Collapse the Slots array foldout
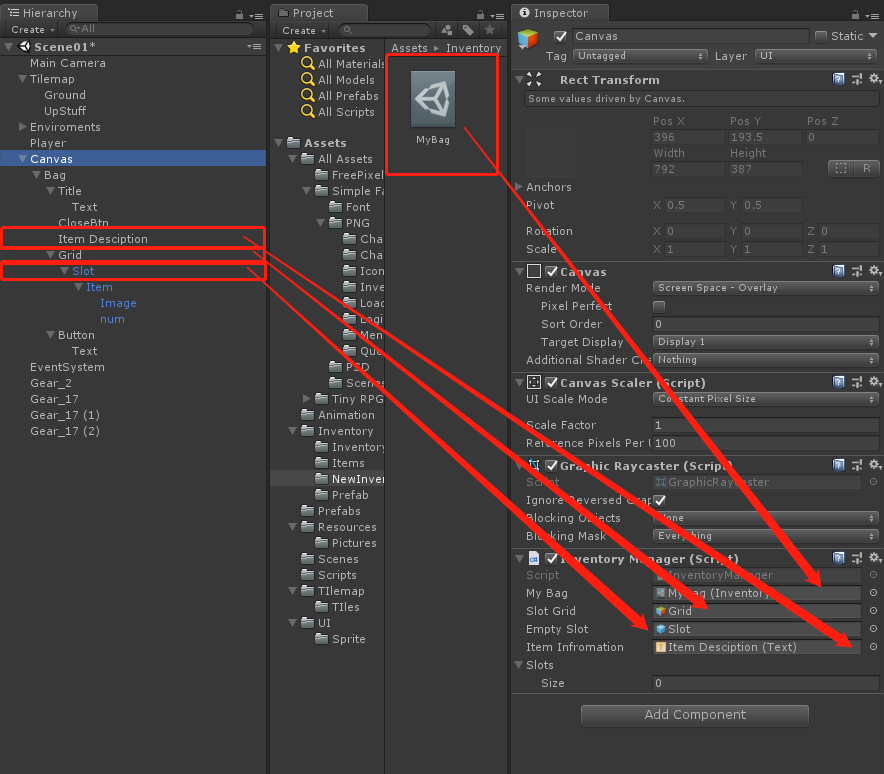 [x=519, y=665]
